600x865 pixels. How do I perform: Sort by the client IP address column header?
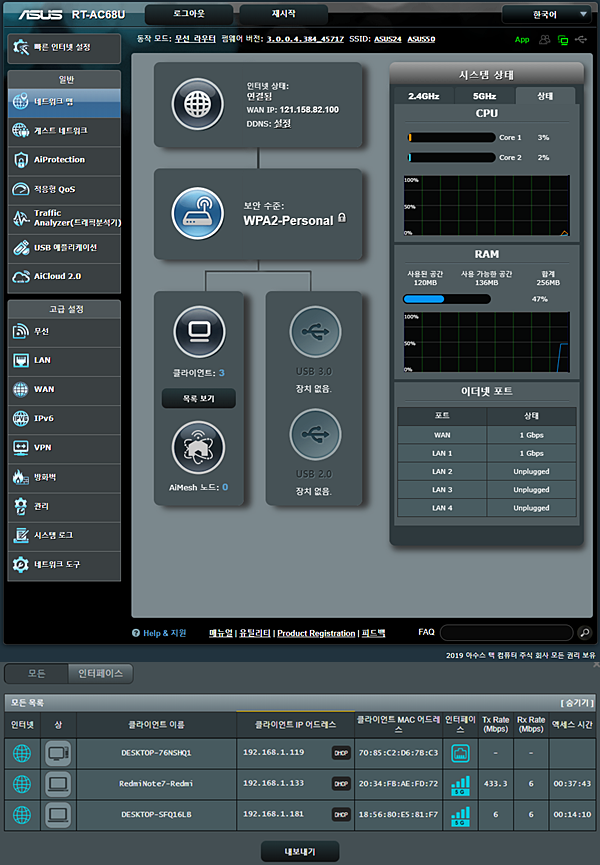296,725
